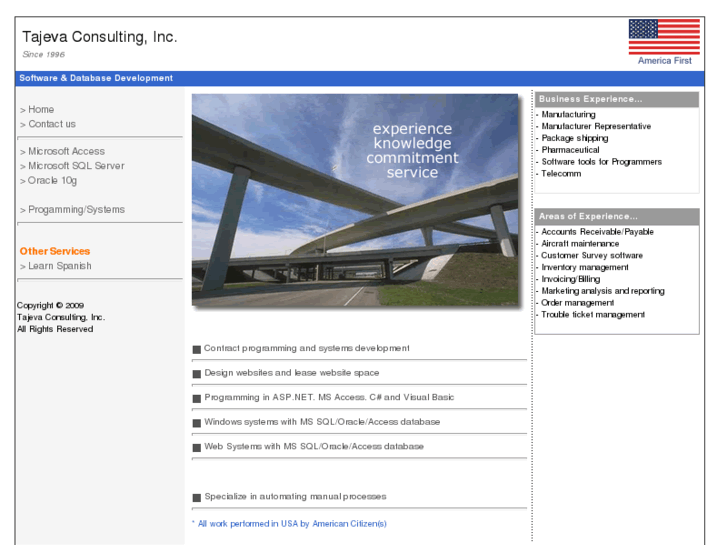
Task: Click square bullet beside 'Windows systems'
Action: click(x=197, y=423)
